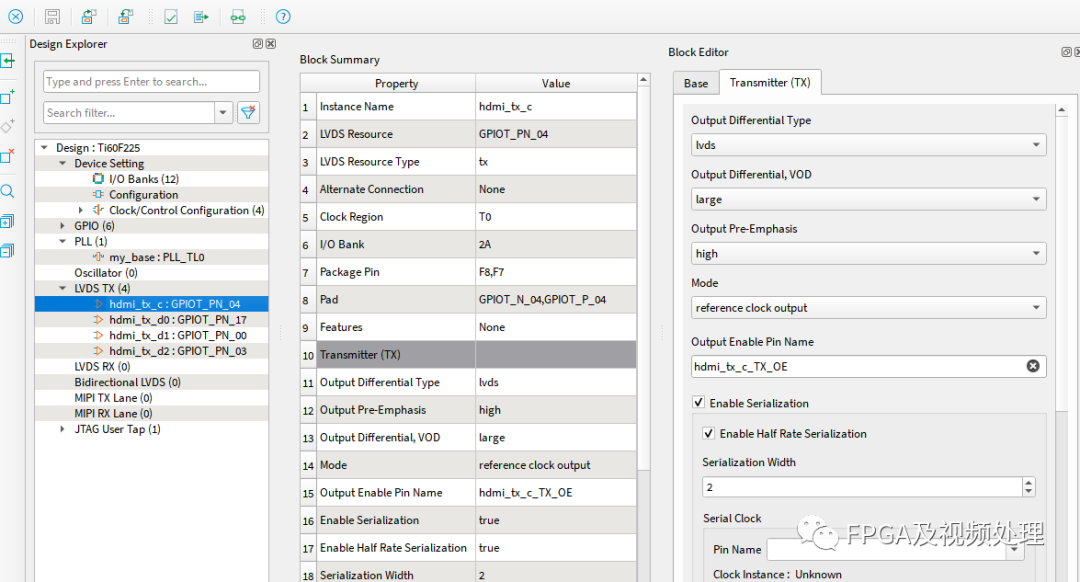1080x582 pixels.
Task: Click the Block Editor scrollbar up arrow
Action: pos(1061,110)
